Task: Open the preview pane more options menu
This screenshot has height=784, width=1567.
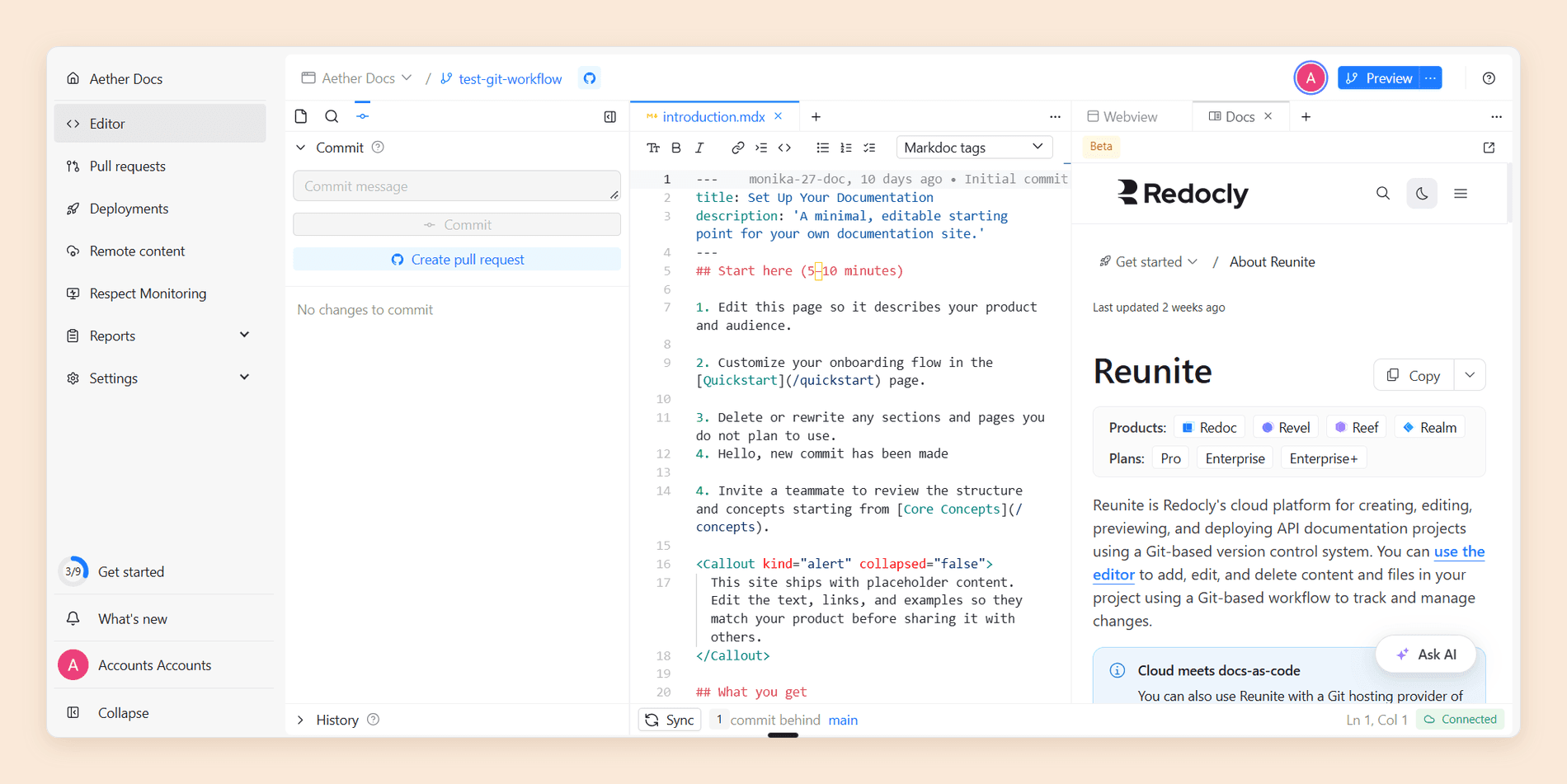Action: tap(1496, 117)
